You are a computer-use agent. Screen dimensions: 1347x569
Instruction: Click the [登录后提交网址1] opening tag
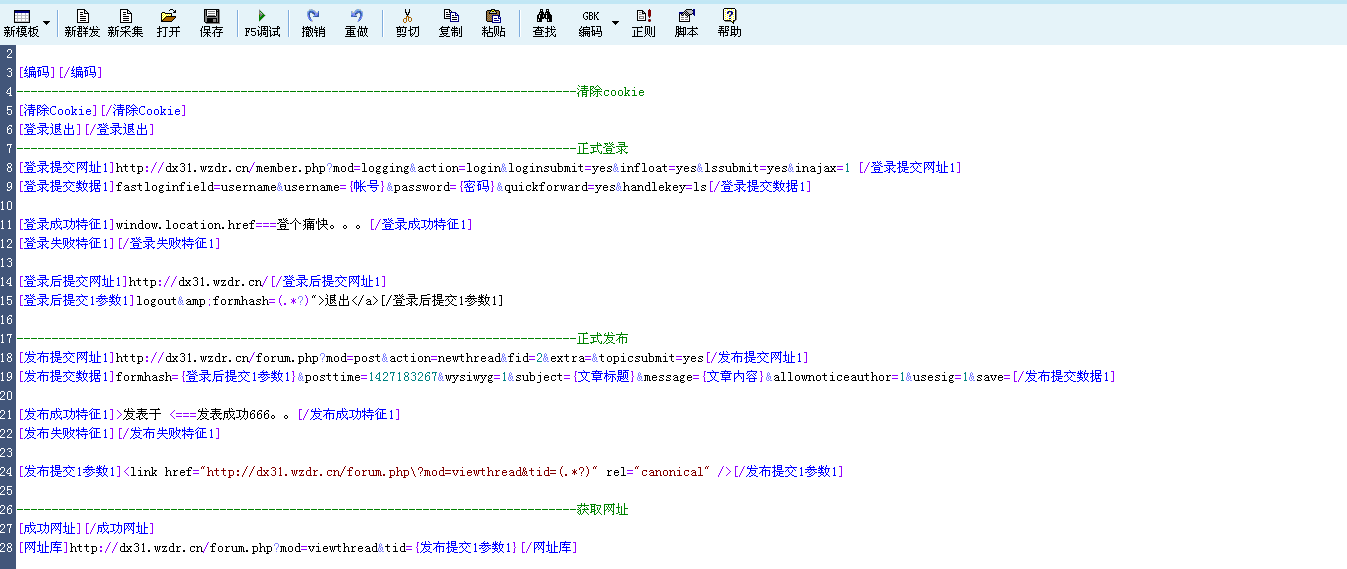[73, 282]
